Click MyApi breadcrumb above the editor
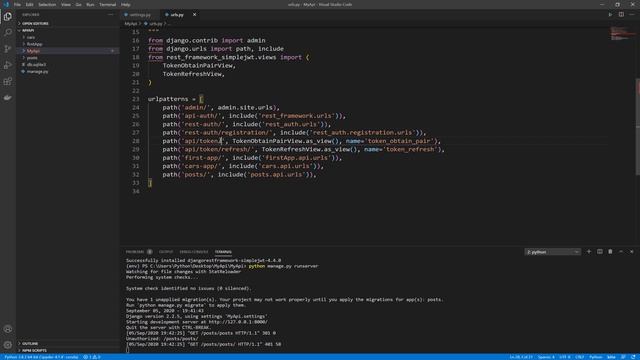Screen dimensions: 640x360 pyautogui.click(x=131, y=24)
